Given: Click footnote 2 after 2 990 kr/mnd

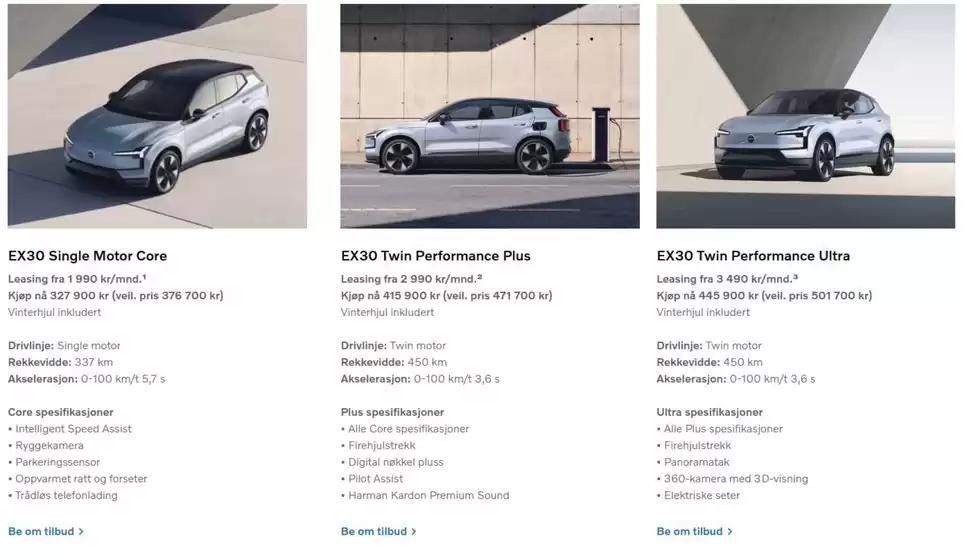Looking at the screenshot, I should [x=479, y=277].
